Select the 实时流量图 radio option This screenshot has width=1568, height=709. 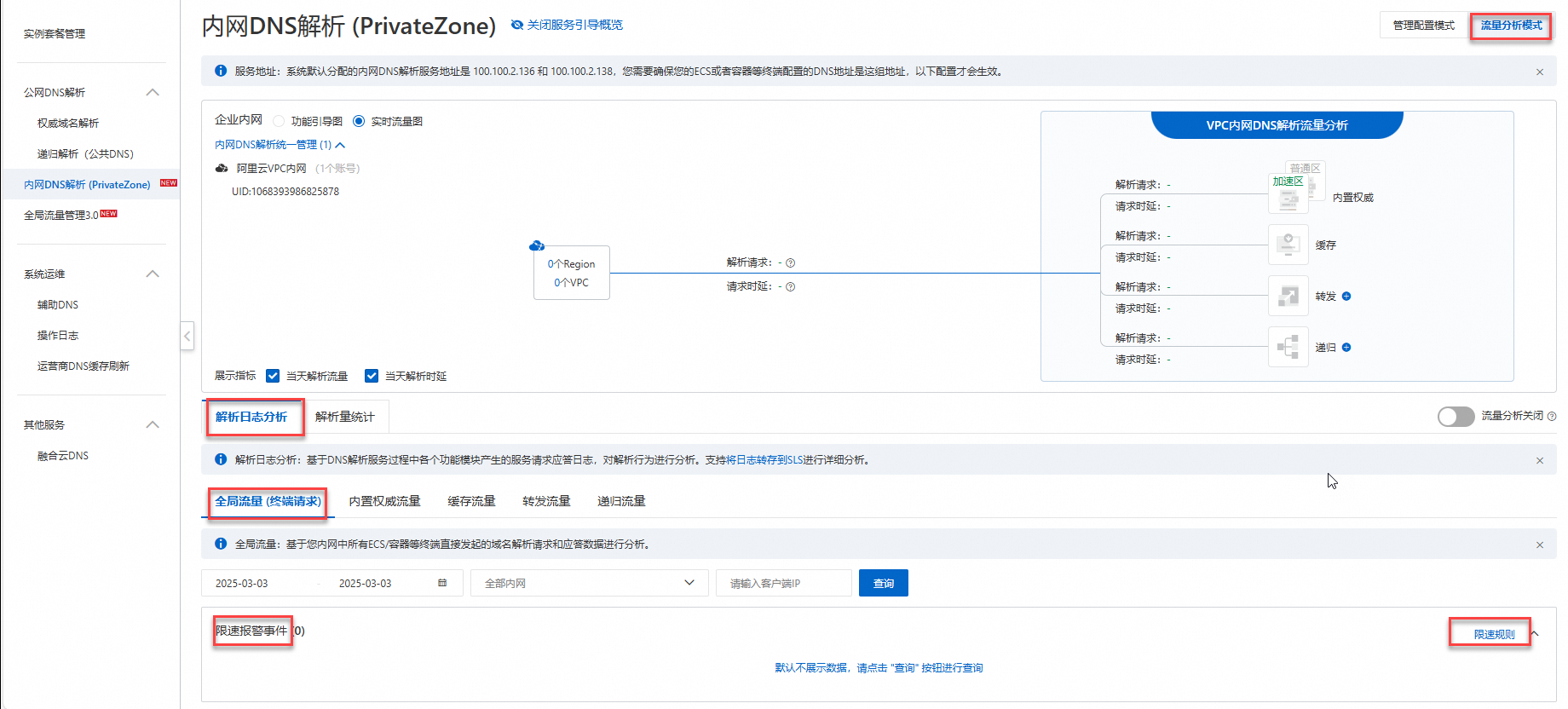click(x=359, y=121)
